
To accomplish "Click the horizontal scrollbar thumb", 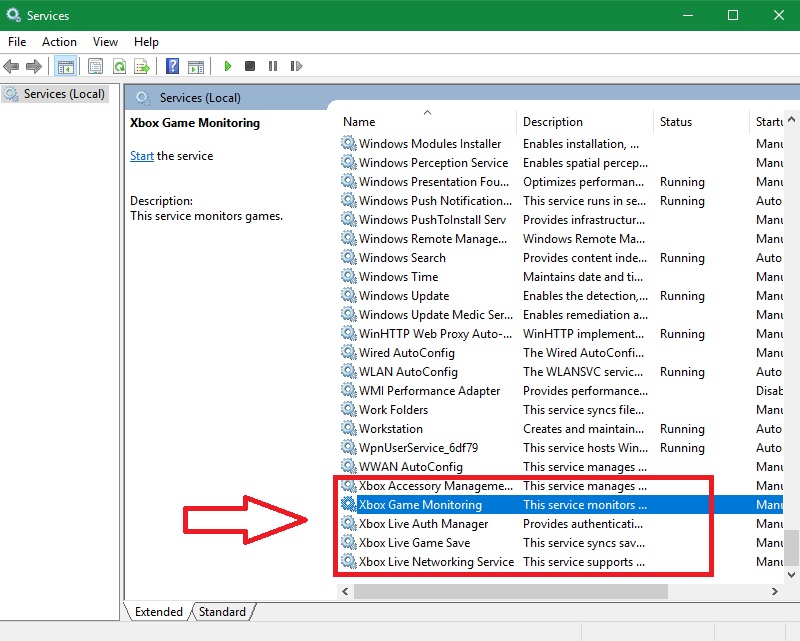I will [x=511, y=591].
